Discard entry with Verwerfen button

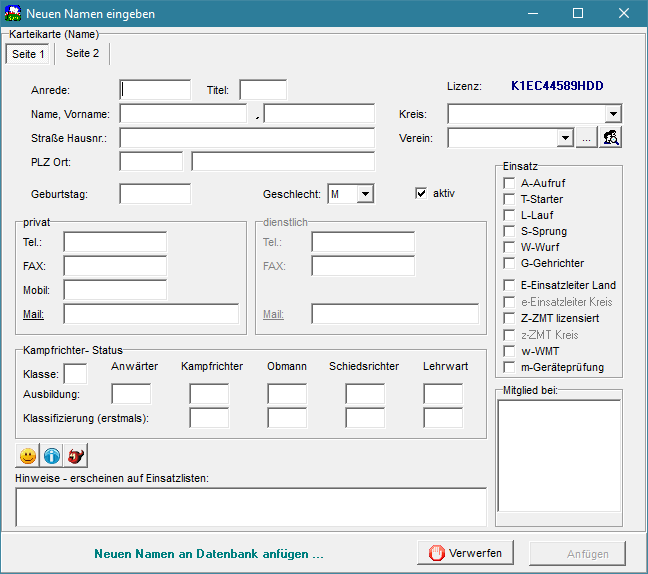click(x=465, y=553)
